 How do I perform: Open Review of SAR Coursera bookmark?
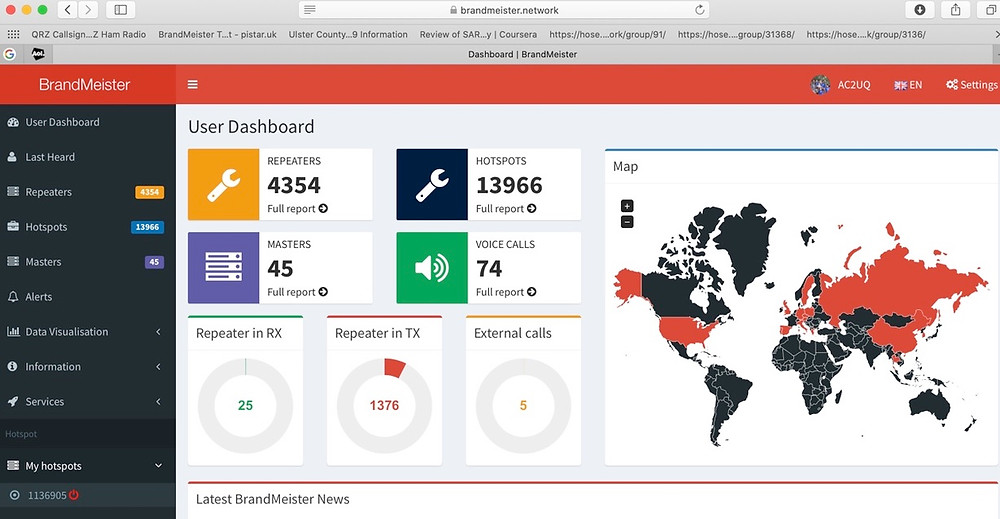pos(478,34)
